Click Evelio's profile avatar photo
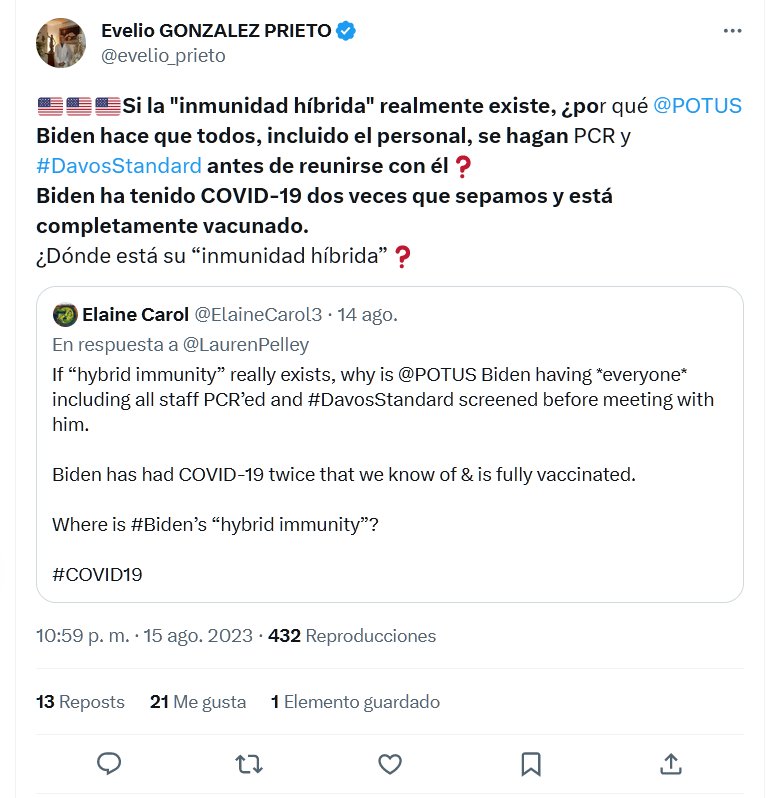Screen dimensions: 770x798 pos(61,43)
